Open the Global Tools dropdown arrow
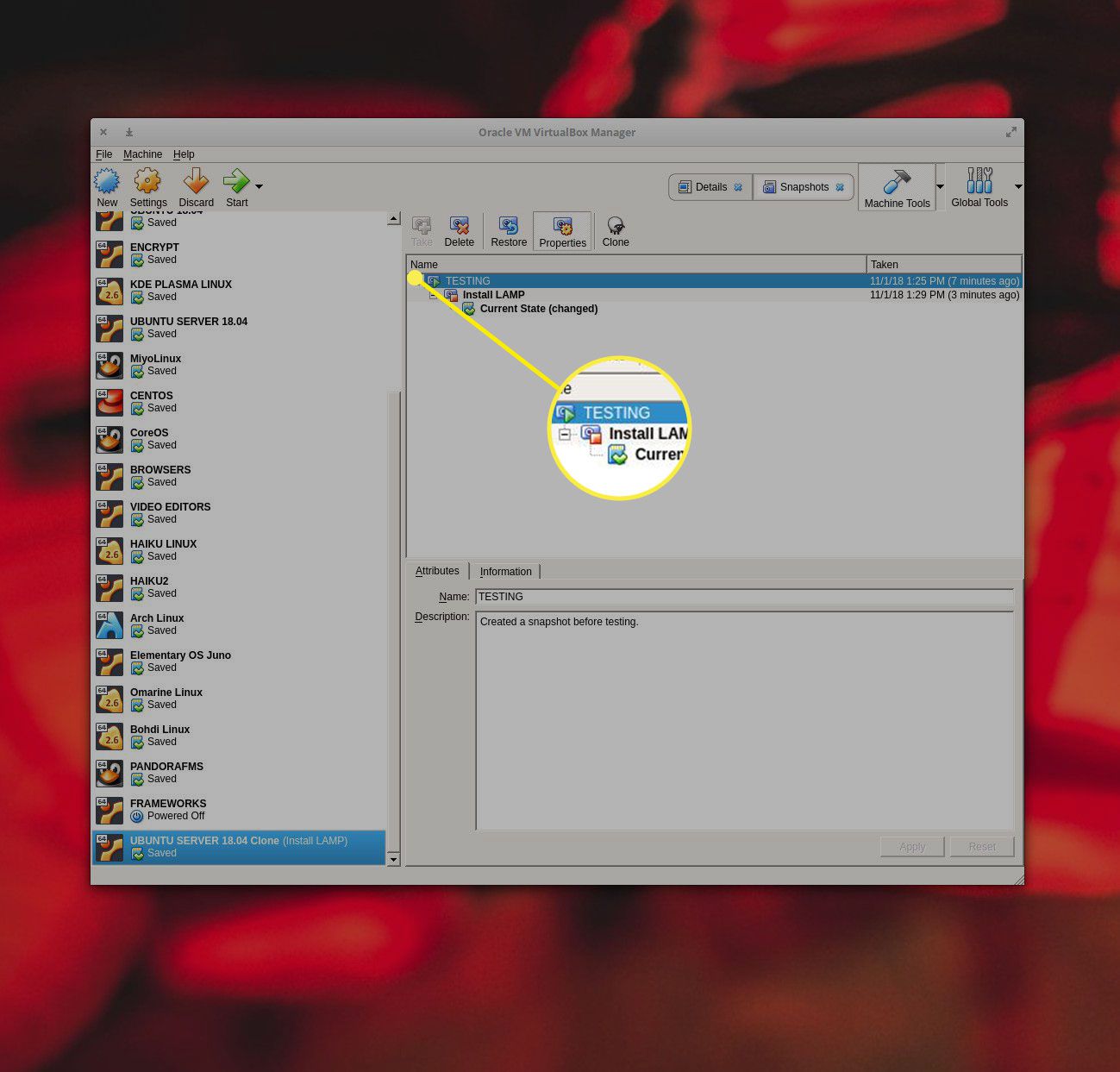 point(1018,186)
